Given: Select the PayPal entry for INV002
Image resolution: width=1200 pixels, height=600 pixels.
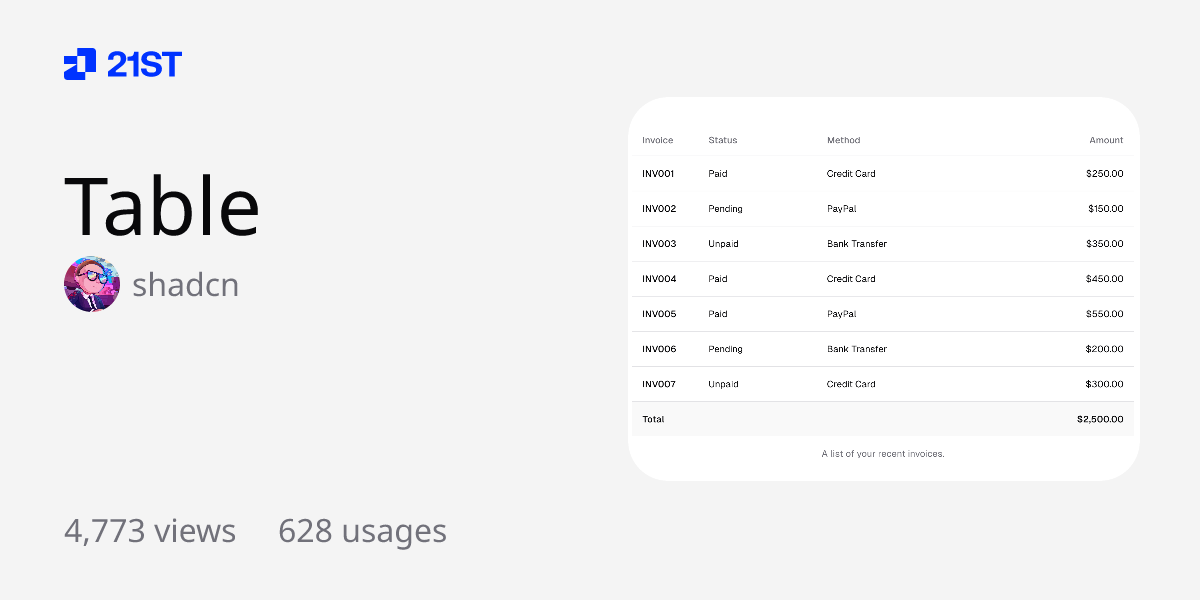Looking at the screenshot, I should pyautogui.click(x=841, y=208).
